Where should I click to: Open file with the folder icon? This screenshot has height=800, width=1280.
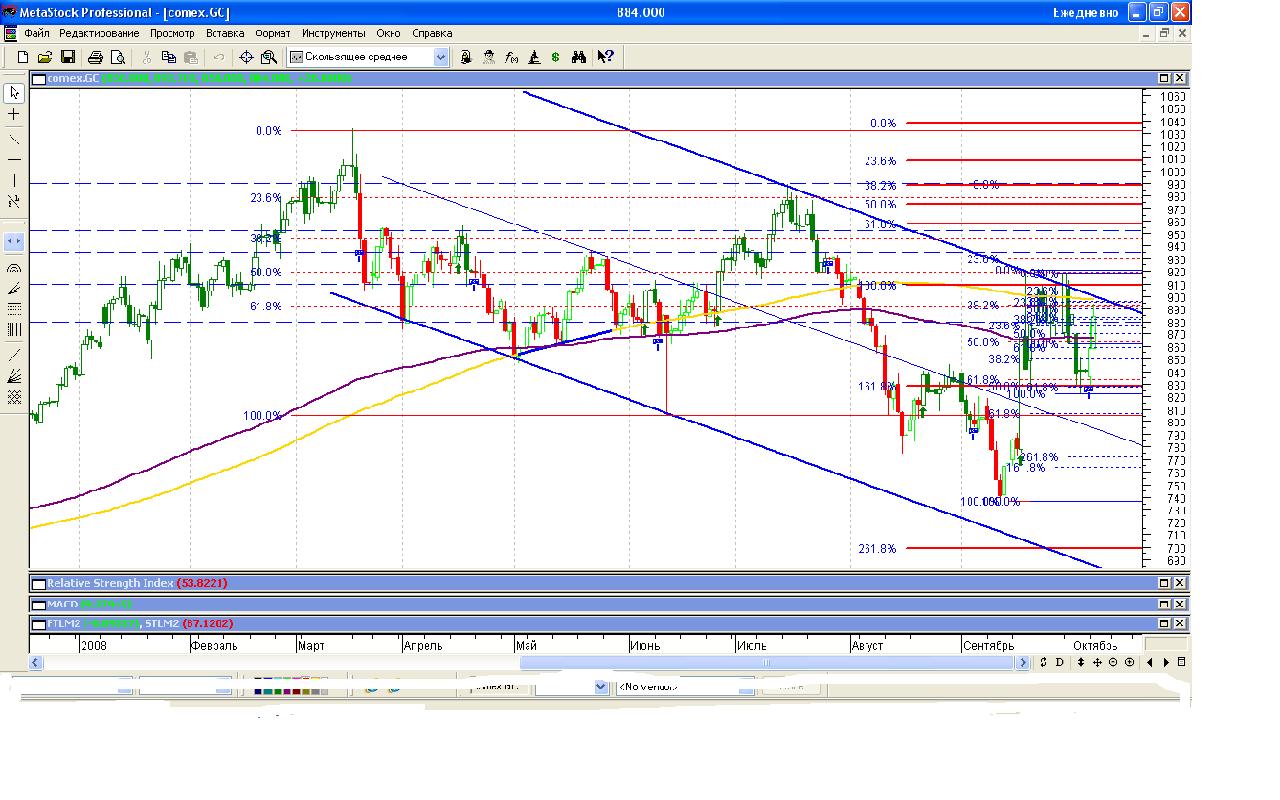click(46, 57)
